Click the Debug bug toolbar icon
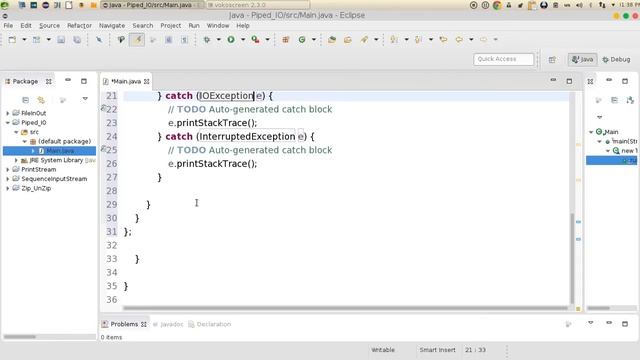The width and height of the screenshot is (640, 360). [207, 40]
